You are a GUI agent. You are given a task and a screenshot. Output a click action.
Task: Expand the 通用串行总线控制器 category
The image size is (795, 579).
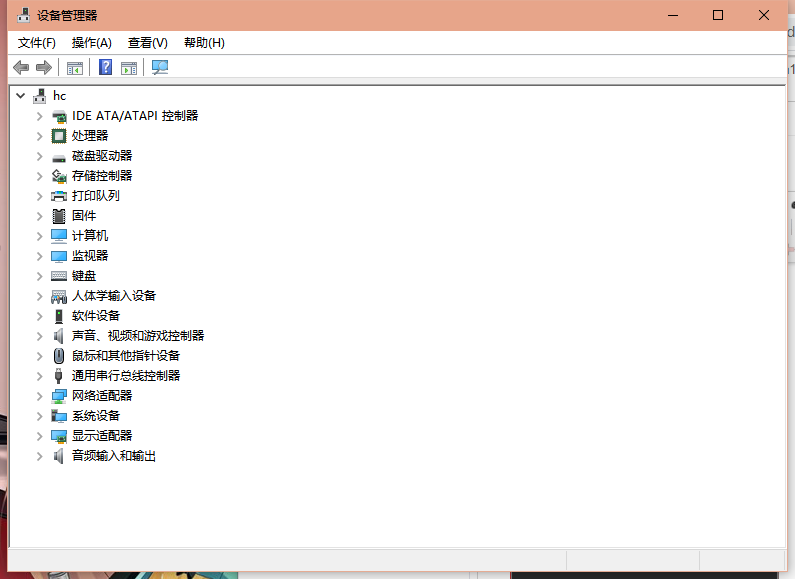[40, 376]
